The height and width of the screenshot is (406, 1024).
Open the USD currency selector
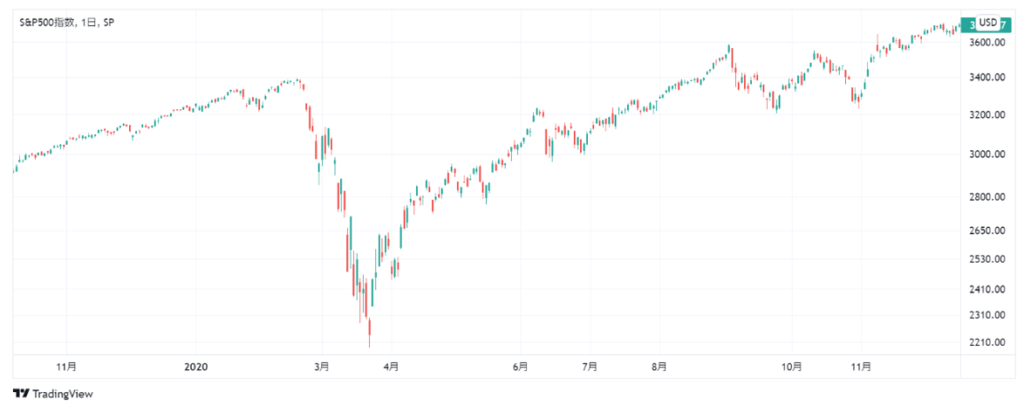pyautogui.click(x=988, y=23)
